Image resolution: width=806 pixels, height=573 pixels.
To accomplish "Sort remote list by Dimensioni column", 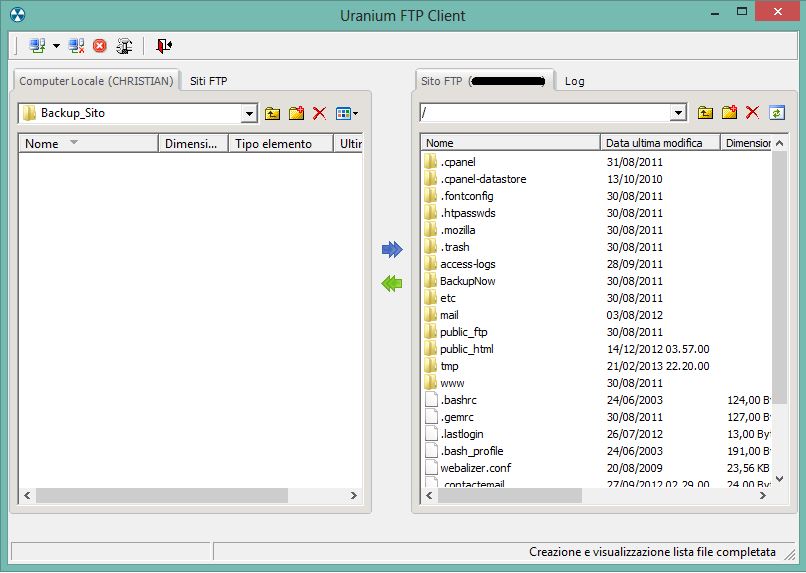I will [x=746, y=142].
